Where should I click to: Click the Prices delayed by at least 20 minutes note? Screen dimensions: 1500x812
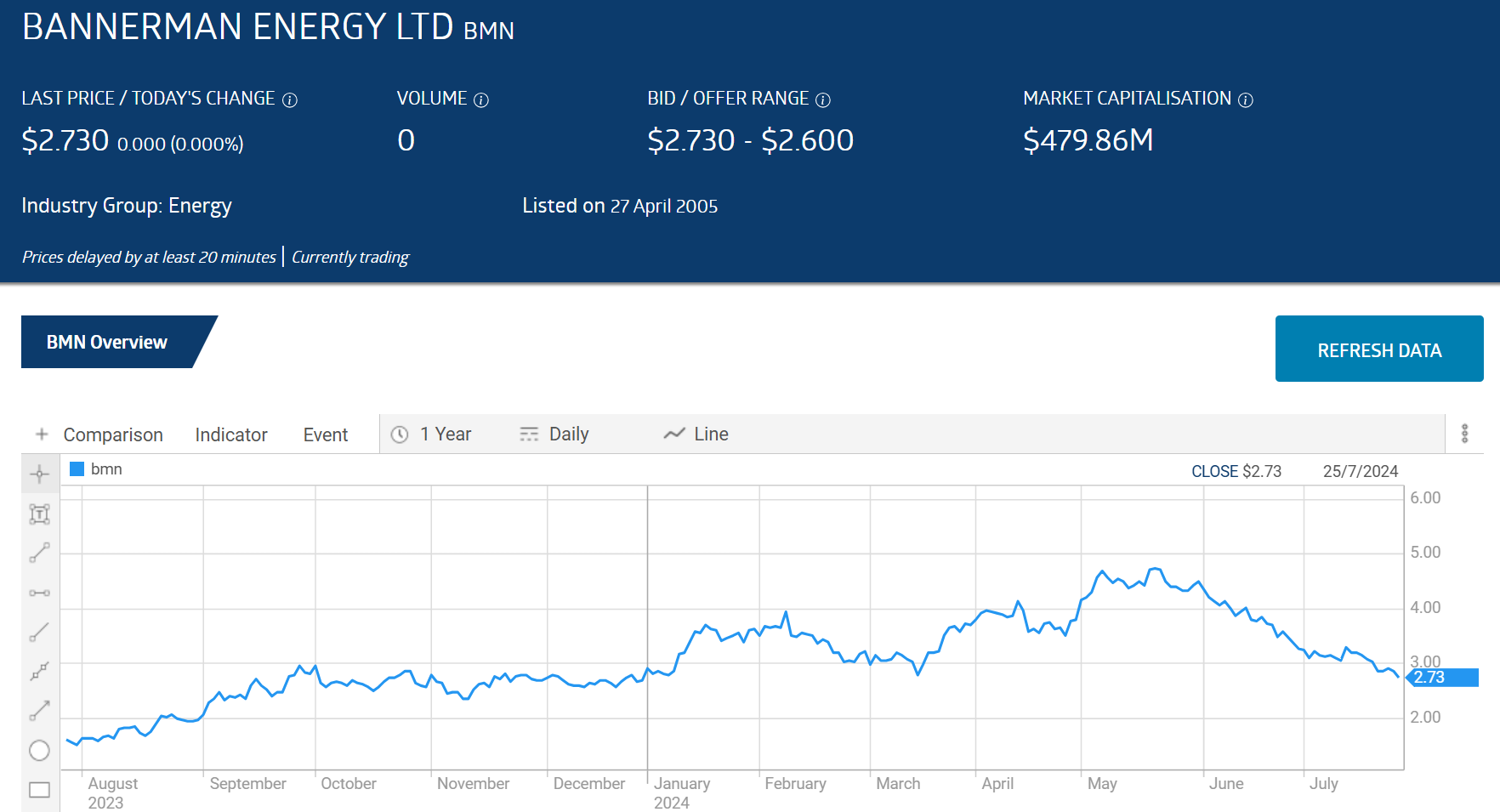(x=149, y=257)
